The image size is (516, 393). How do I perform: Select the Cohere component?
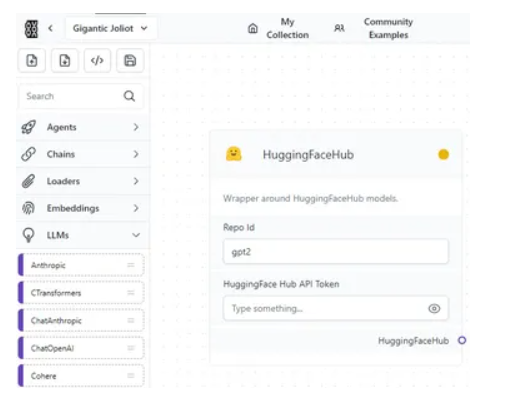pyautogui.click(x=81, y=376)
